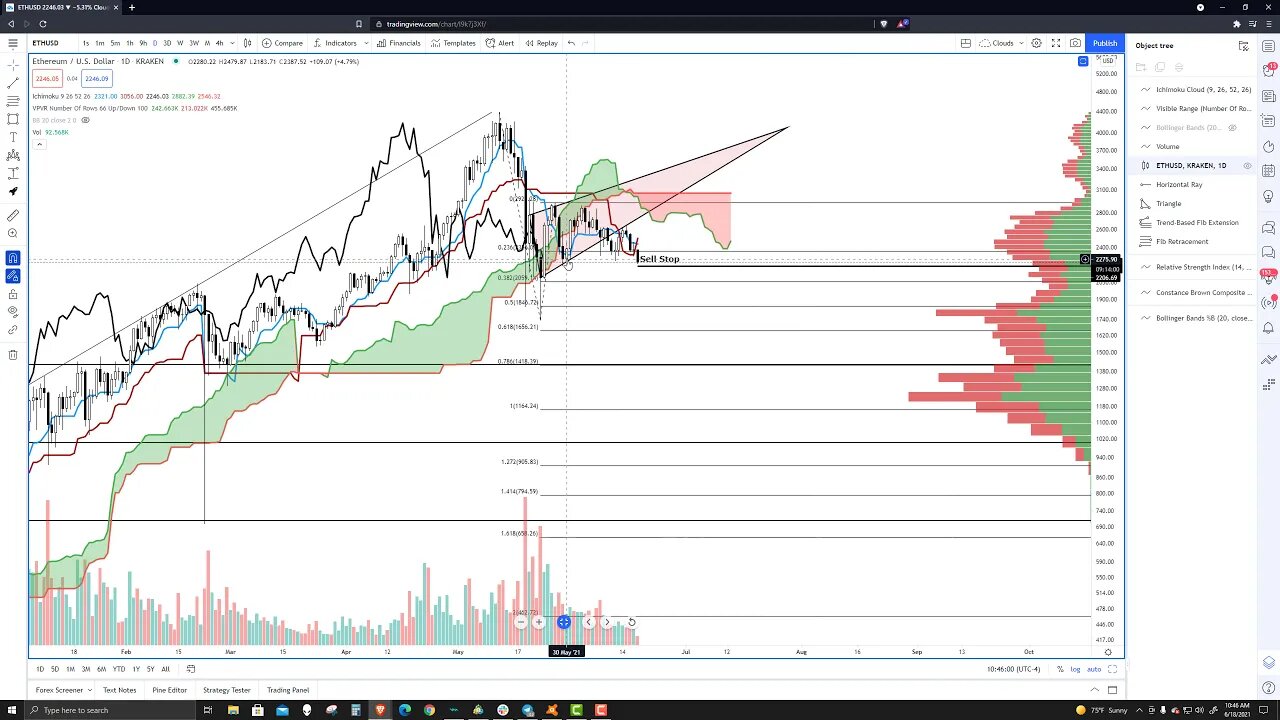This screenshot has height=720, width=1280.
Task: Click the trash icon to remove drawings
Action: click(13, 354)
